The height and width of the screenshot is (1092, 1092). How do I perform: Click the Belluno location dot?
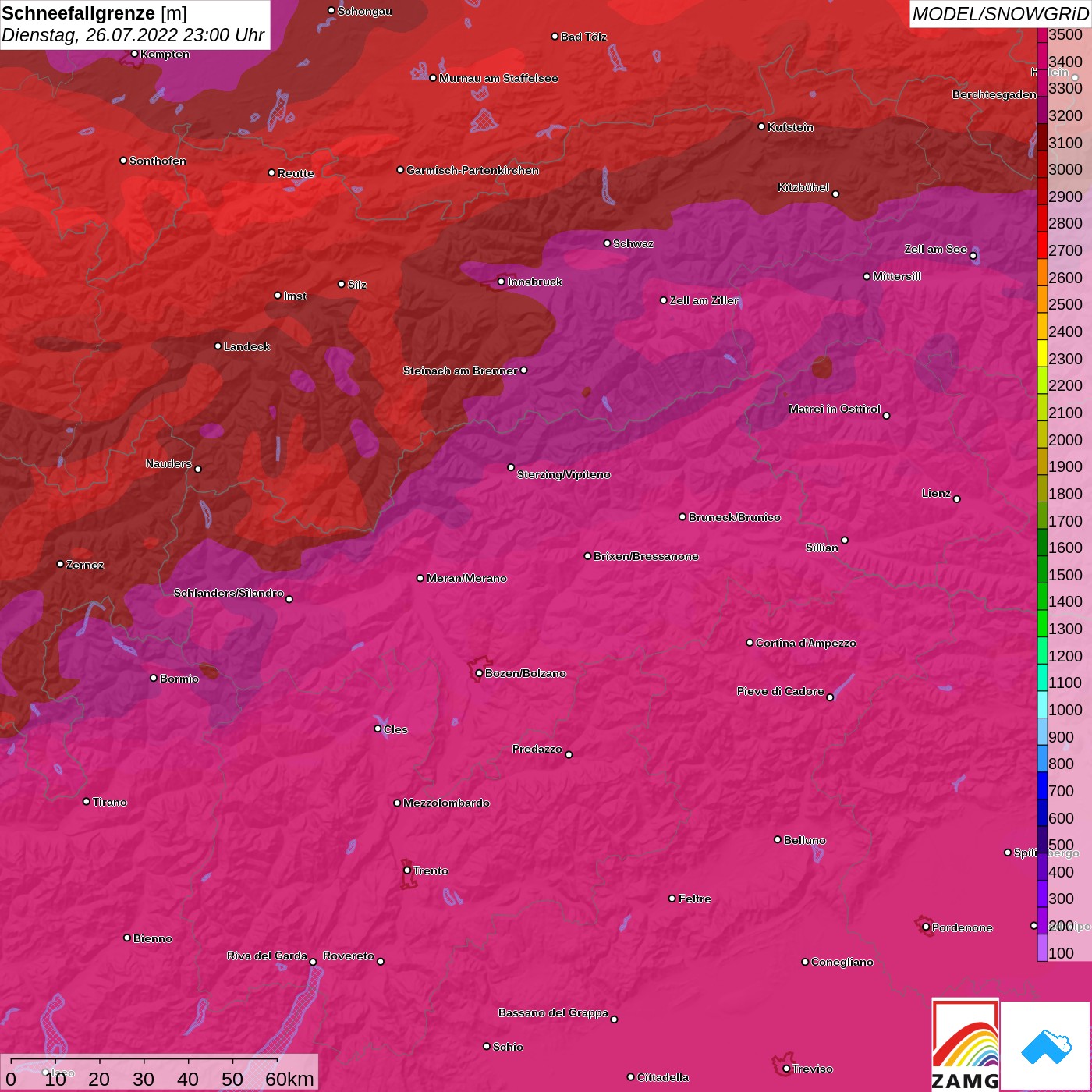point(778,839)
